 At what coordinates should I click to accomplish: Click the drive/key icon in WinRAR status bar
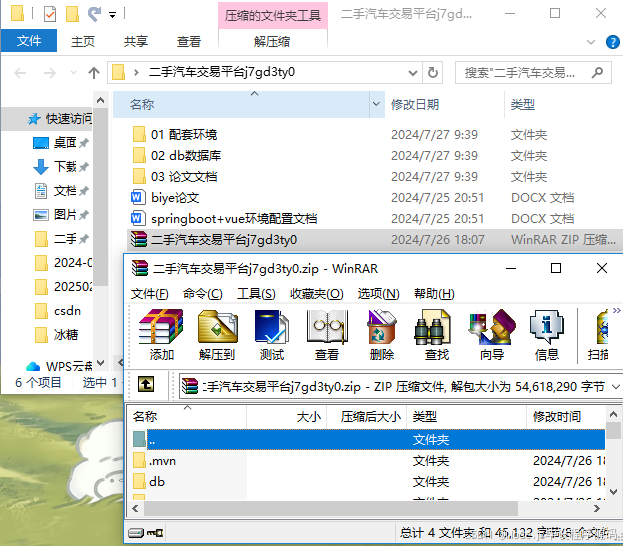146,532
